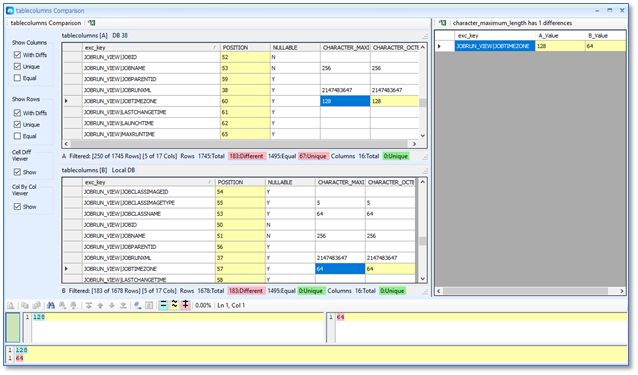The width and height of the screenshot is (638, 375).
Task: Click table B vertical scrollbar down arrow
Action: [x=423, y=279]
